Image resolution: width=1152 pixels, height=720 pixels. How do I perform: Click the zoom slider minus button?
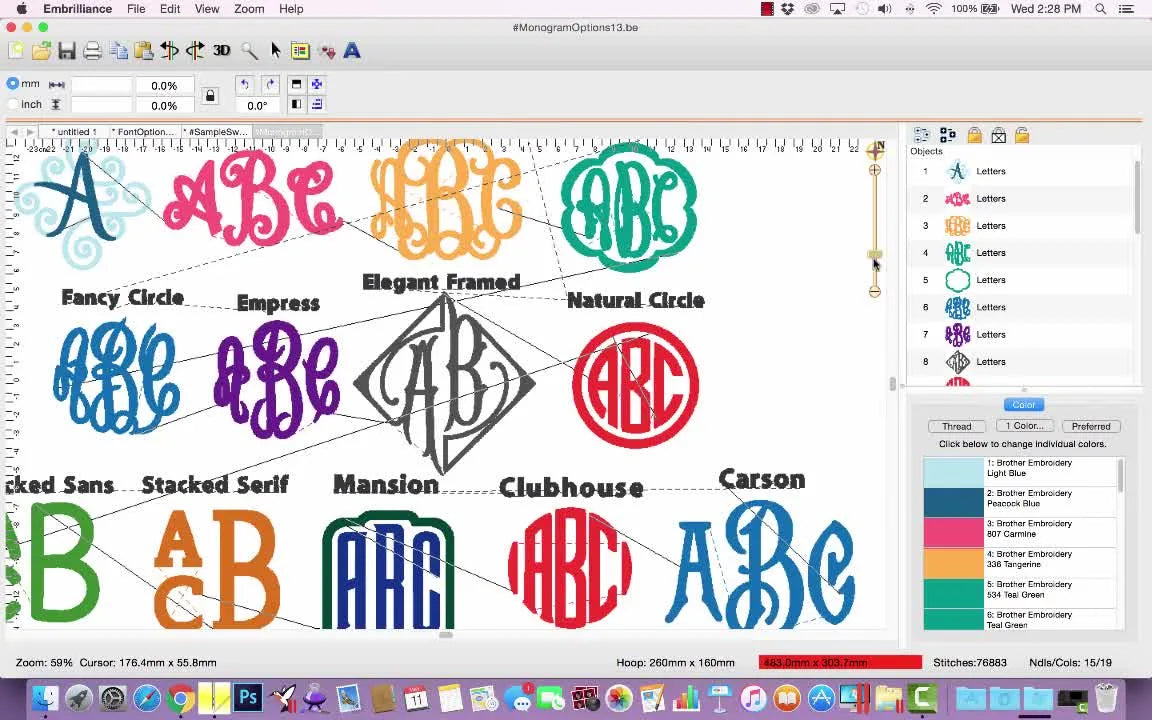click(874, 292)
